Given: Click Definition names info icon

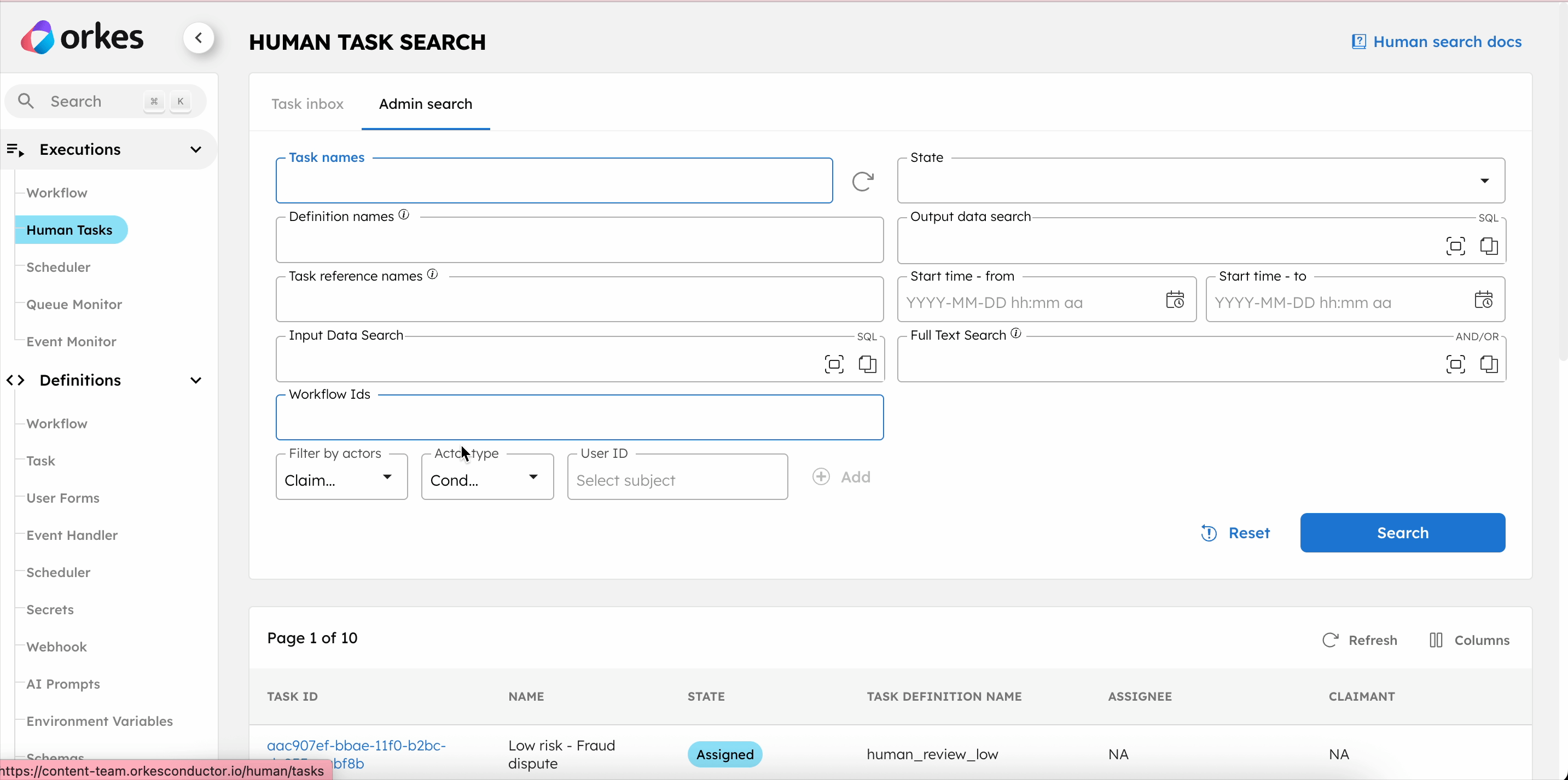Looking at the screenshot, I should pyautogui.click(x=404, y=215).
